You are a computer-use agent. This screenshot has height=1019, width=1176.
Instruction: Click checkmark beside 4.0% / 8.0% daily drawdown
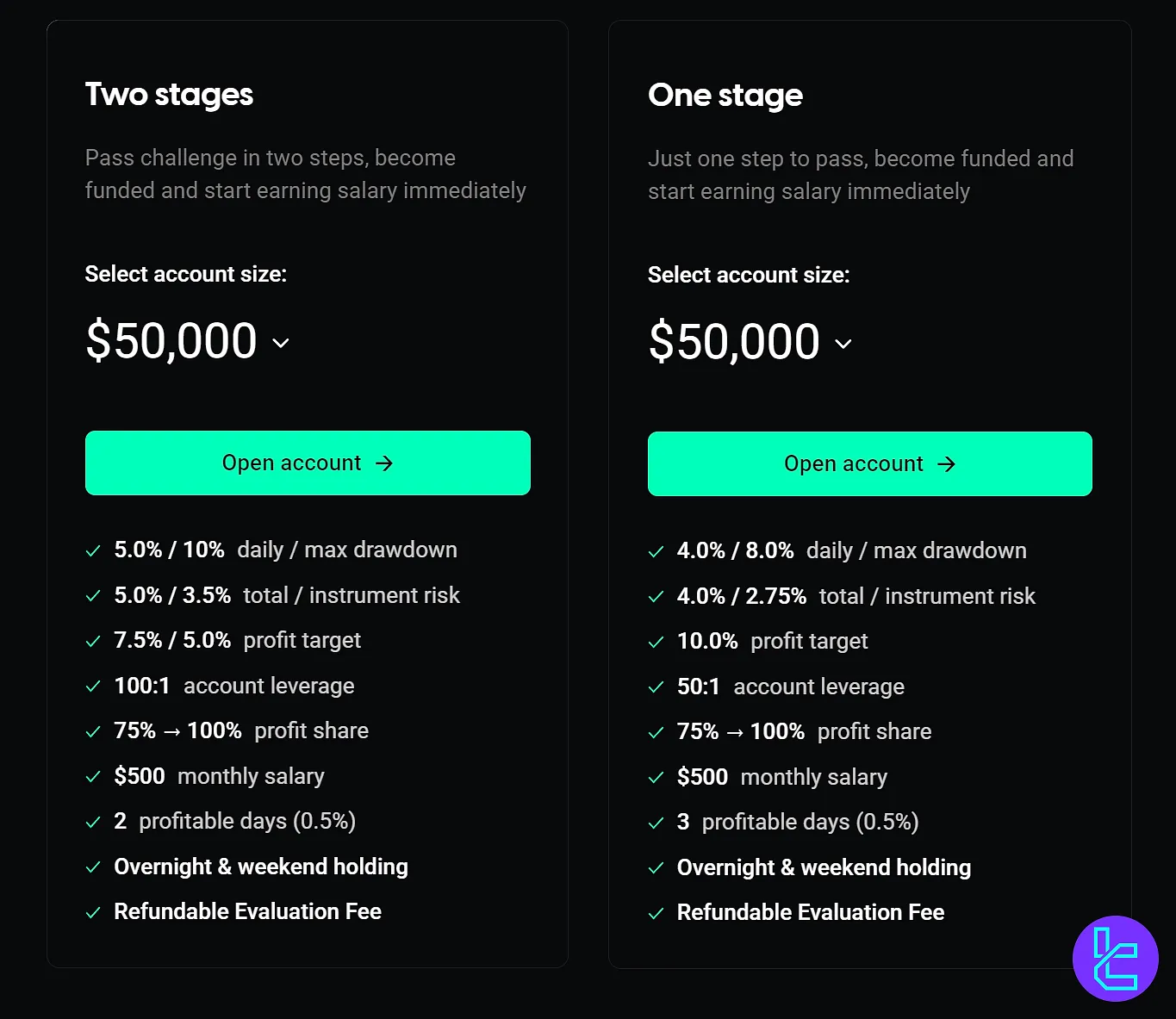(656, 552)
